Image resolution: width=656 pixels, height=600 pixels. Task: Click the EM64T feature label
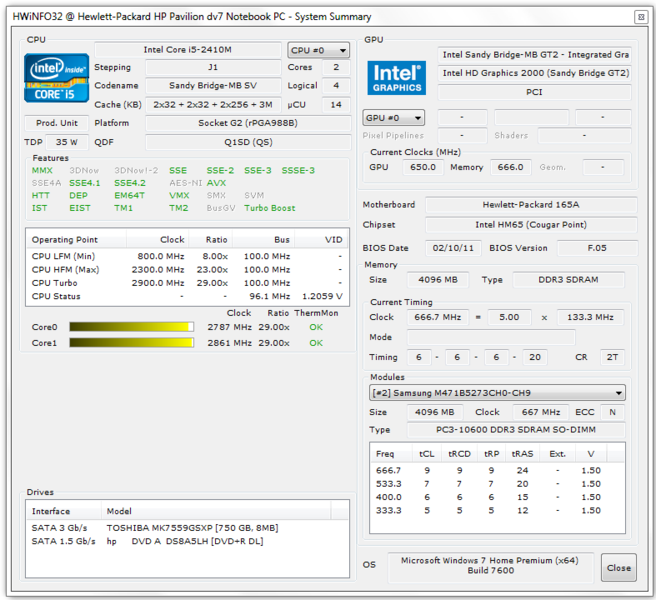click(130, 195)
